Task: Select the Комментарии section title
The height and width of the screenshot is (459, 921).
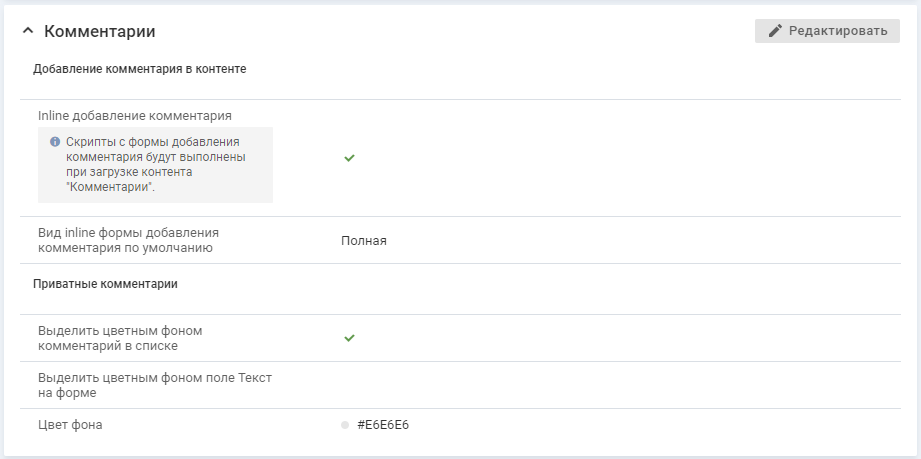Action: 100,32
